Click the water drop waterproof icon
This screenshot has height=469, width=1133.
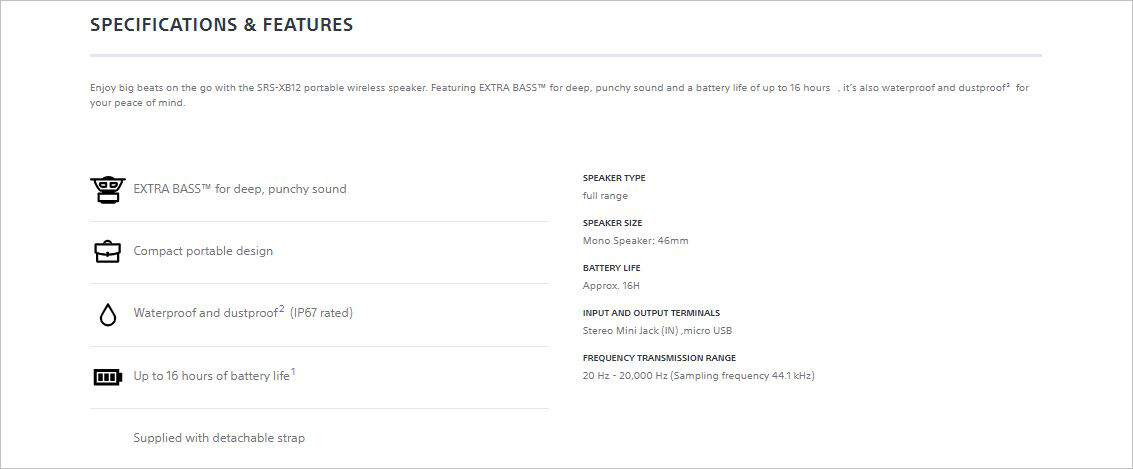tap(108, 314)
